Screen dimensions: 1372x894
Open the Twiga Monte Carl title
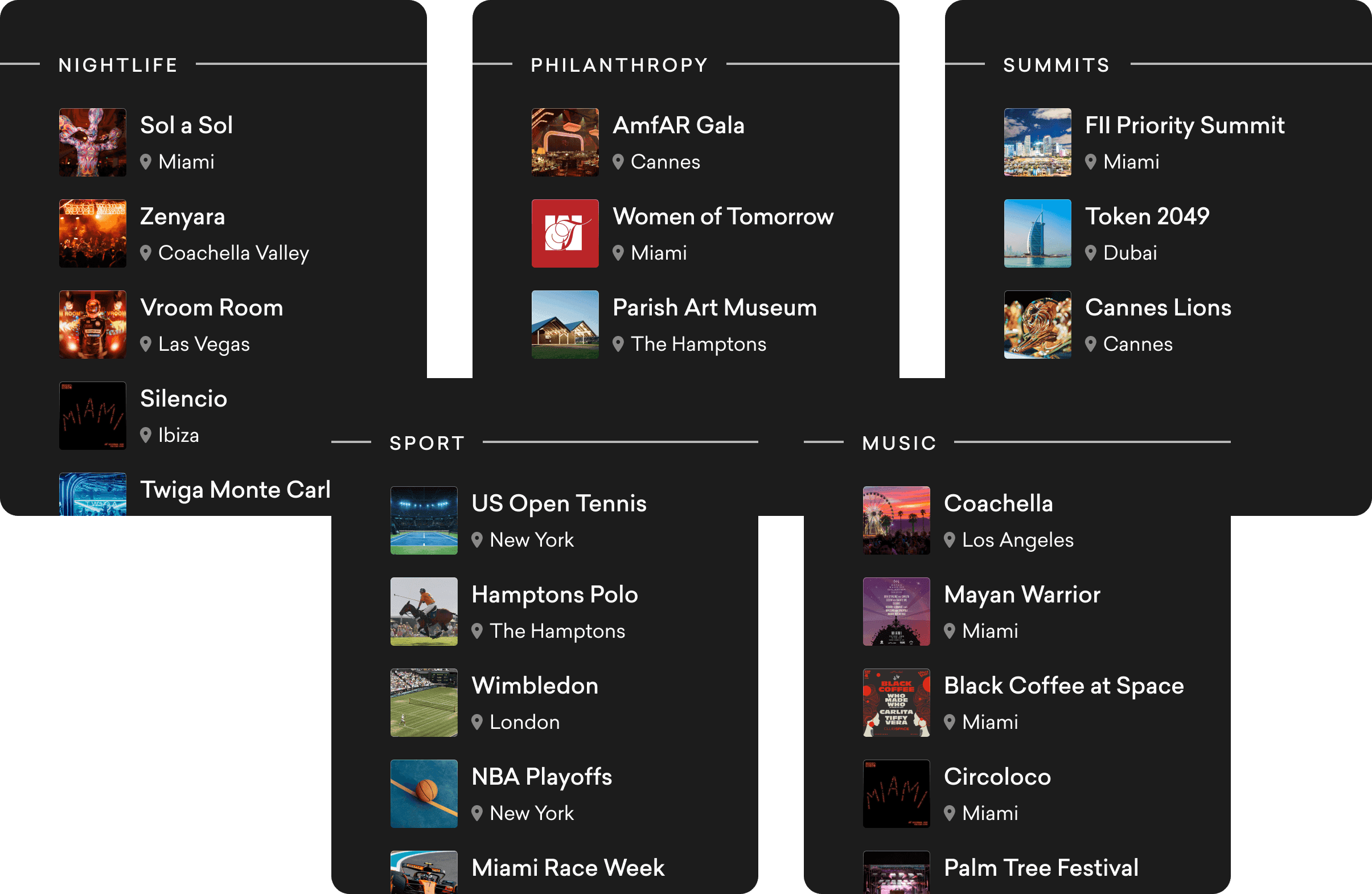pyautogui.click(x=235, y=490)
